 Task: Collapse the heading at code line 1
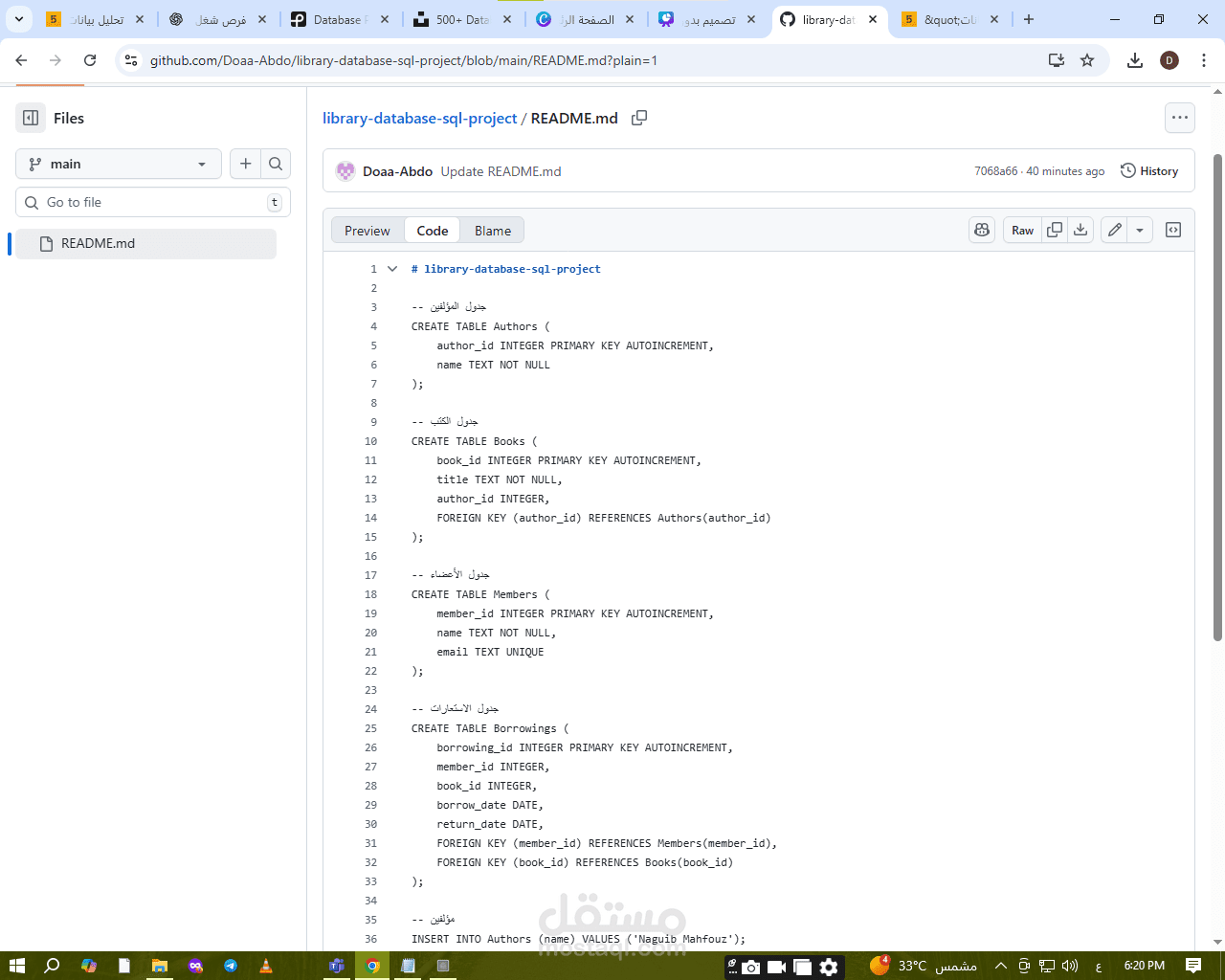pos(392,269)
